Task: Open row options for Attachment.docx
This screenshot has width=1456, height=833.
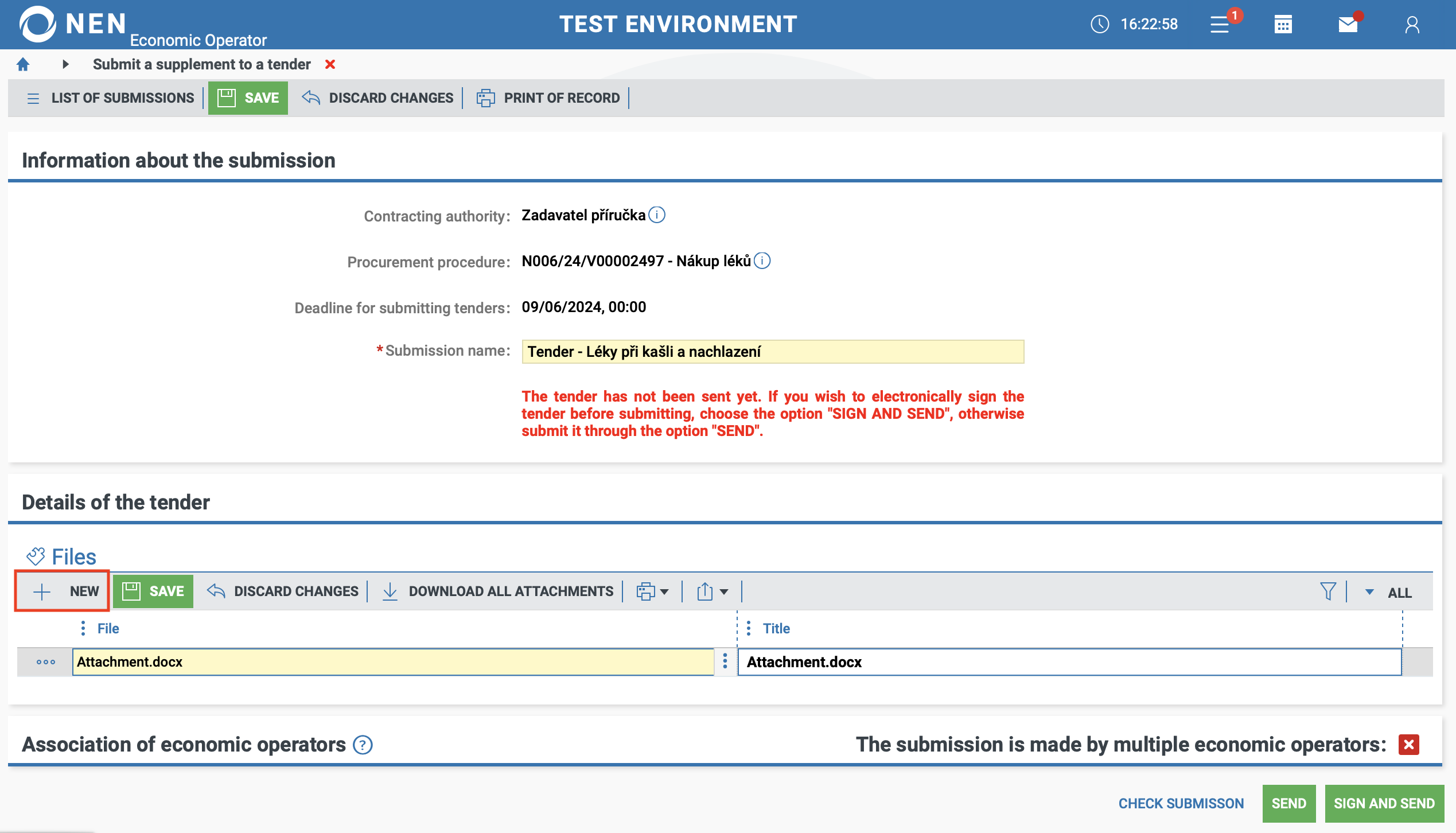Action: 46,662
